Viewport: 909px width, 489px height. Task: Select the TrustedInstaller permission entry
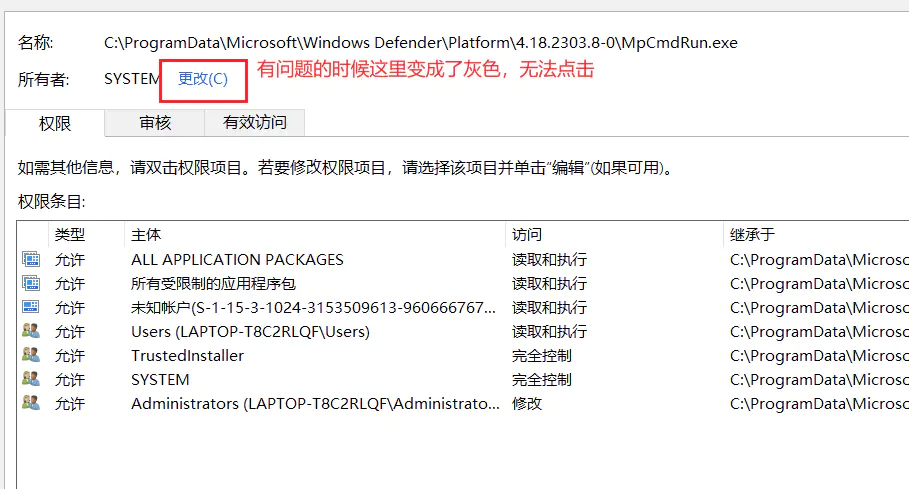[x=463, y=355]
